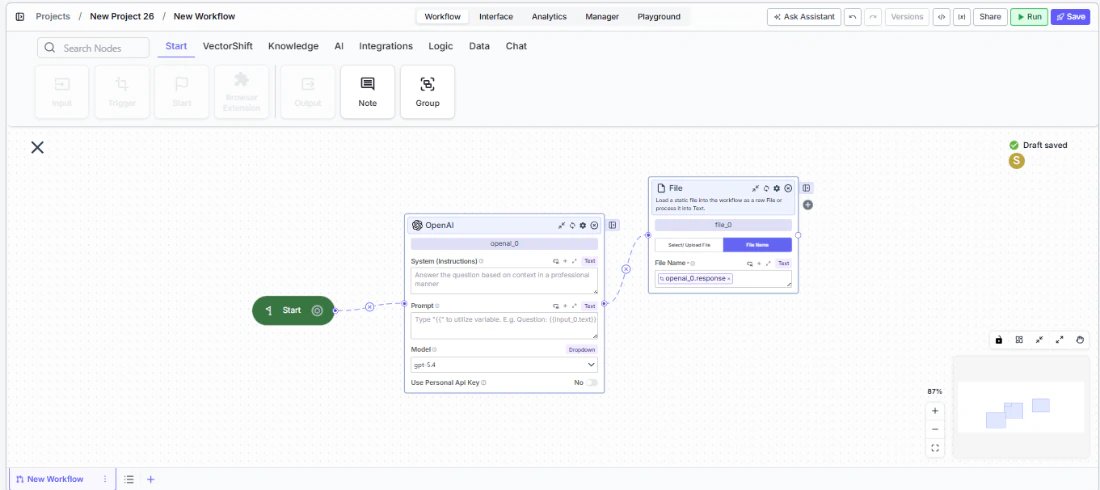The height and width of the screenshot is (490, 1100).
Task: Run the workflow
Action: (1029, 17)
